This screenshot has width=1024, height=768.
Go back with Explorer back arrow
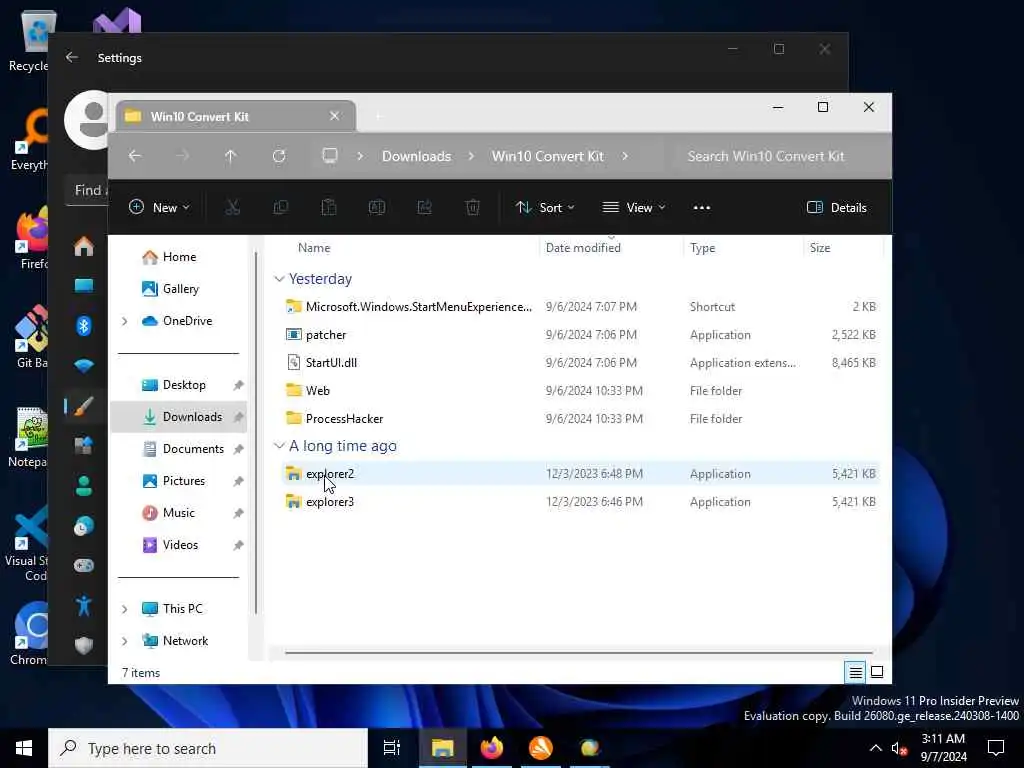[135, 156]
